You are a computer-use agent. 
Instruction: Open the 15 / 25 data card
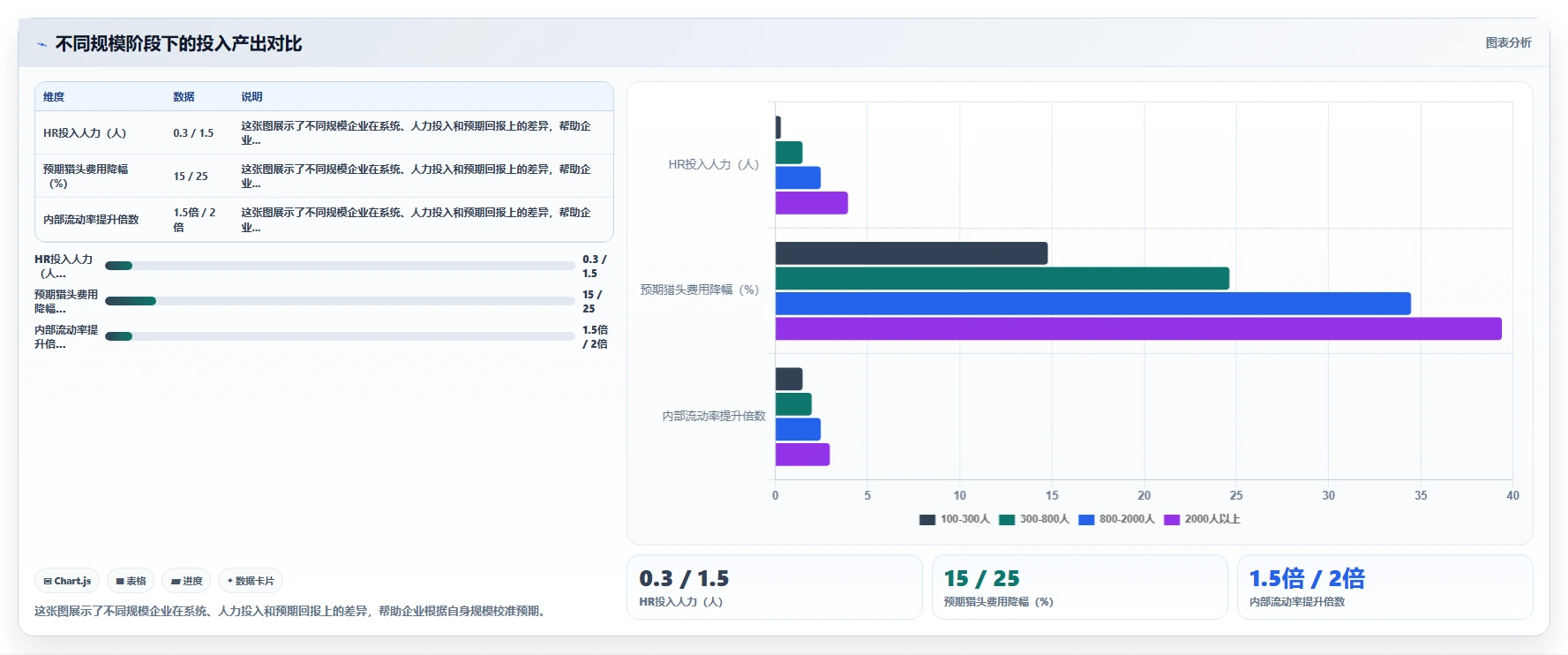coord(1079,587)
